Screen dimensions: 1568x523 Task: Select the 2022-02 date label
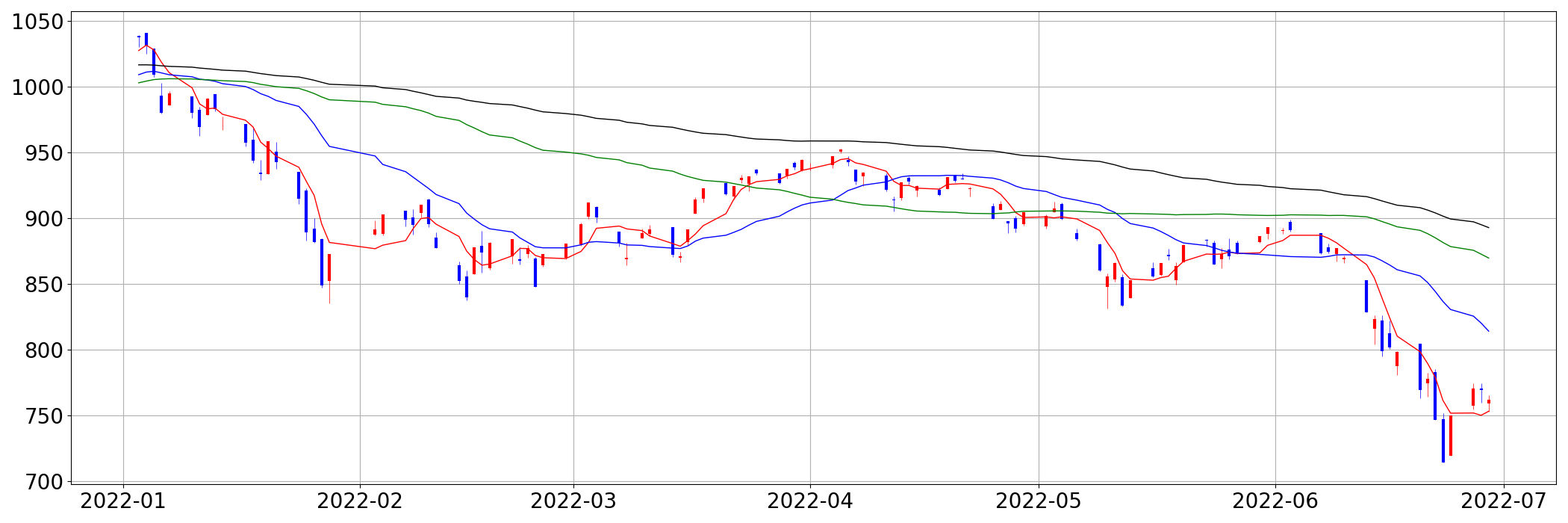pos(360,501)
